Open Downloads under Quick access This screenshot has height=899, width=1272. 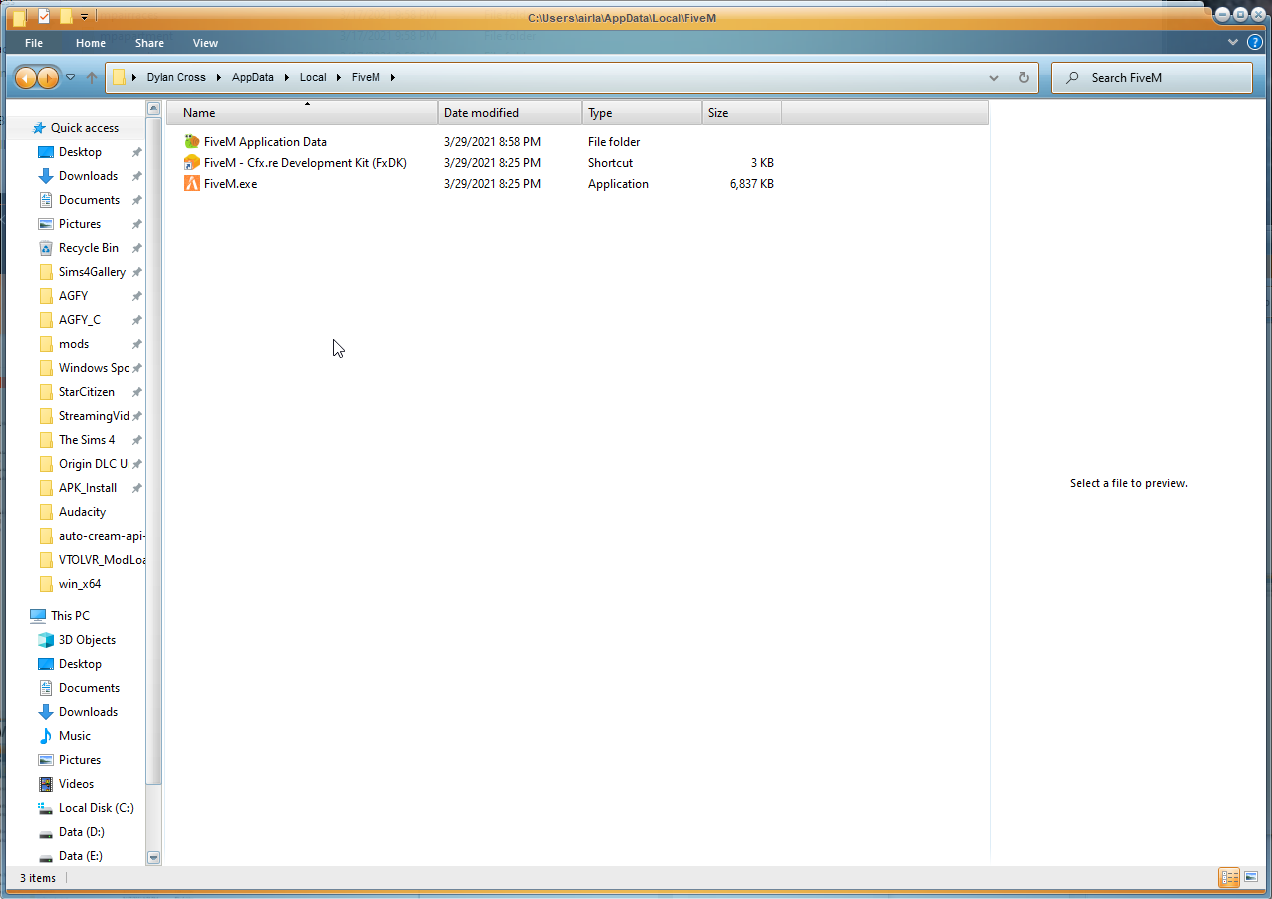(88, 176)
